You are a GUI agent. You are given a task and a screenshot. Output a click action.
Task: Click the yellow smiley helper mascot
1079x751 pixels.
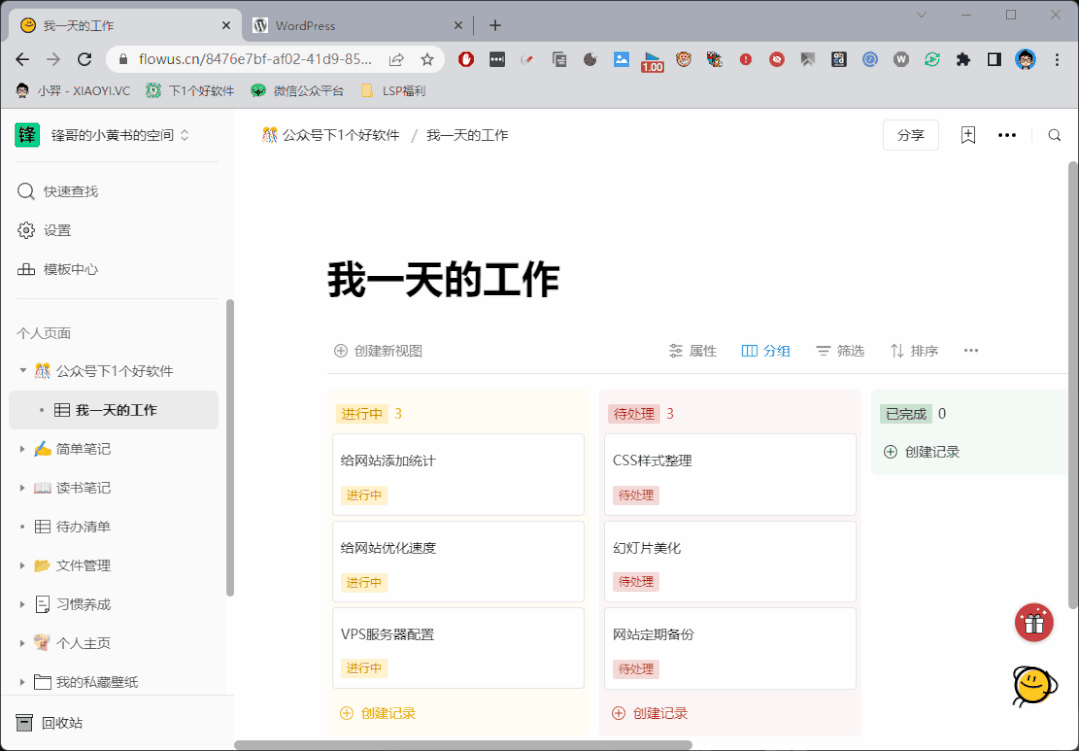point(1034,685)
